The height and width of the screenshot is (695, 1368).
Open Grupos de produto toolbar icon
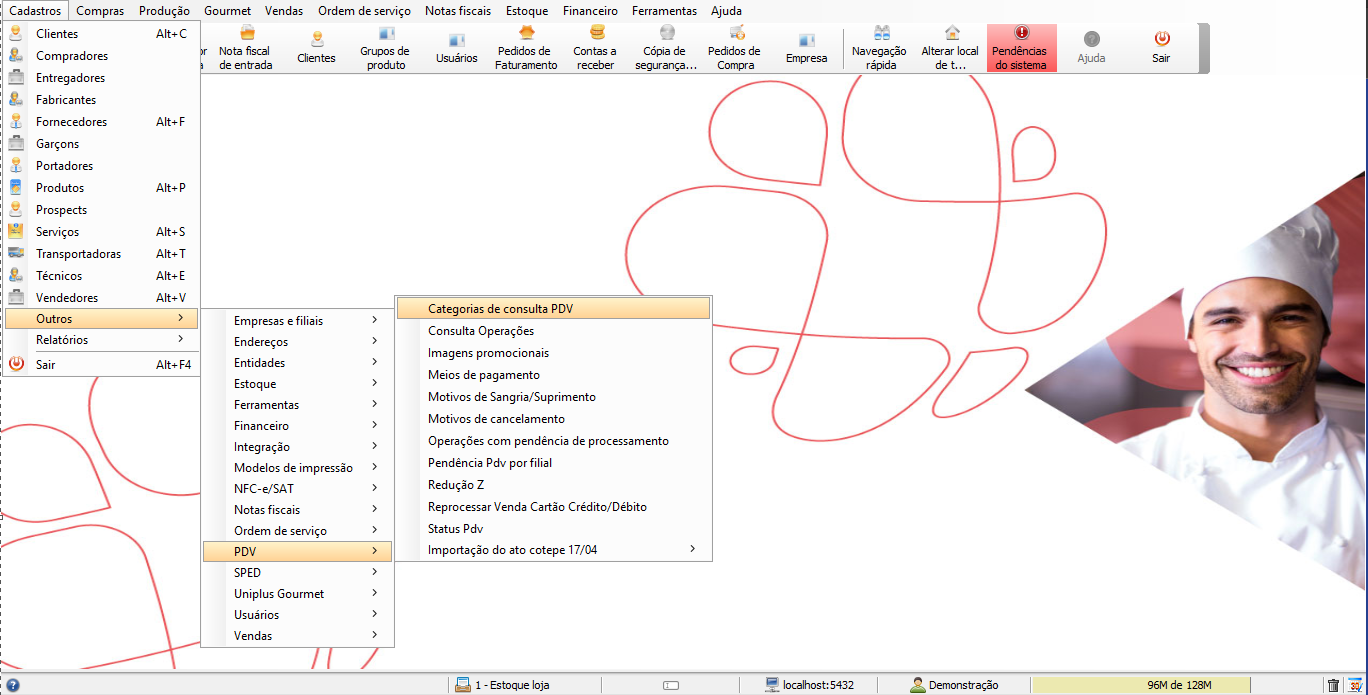coord(386,48)
